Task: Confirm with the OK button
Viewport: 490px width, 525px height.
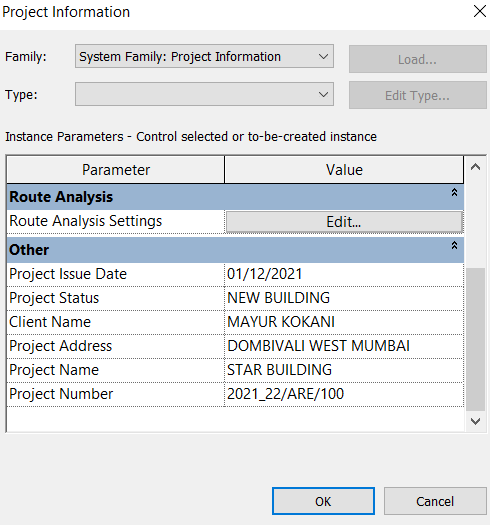Action: [323, 501]
